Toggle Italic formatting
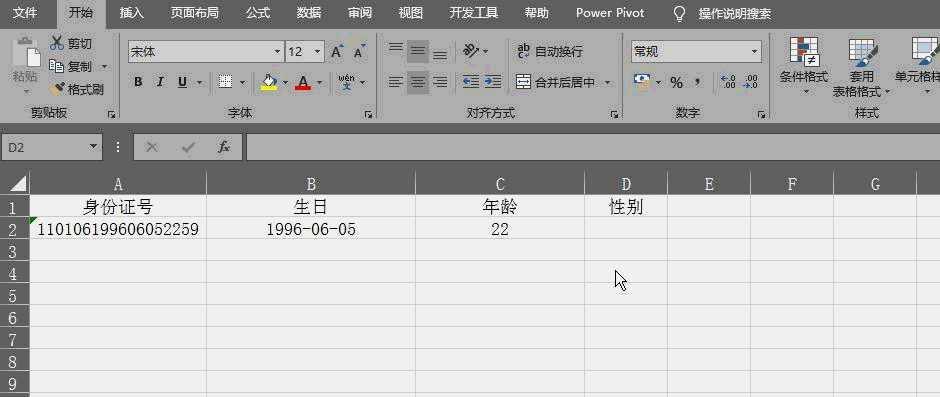940x397 pixels. 160,82
